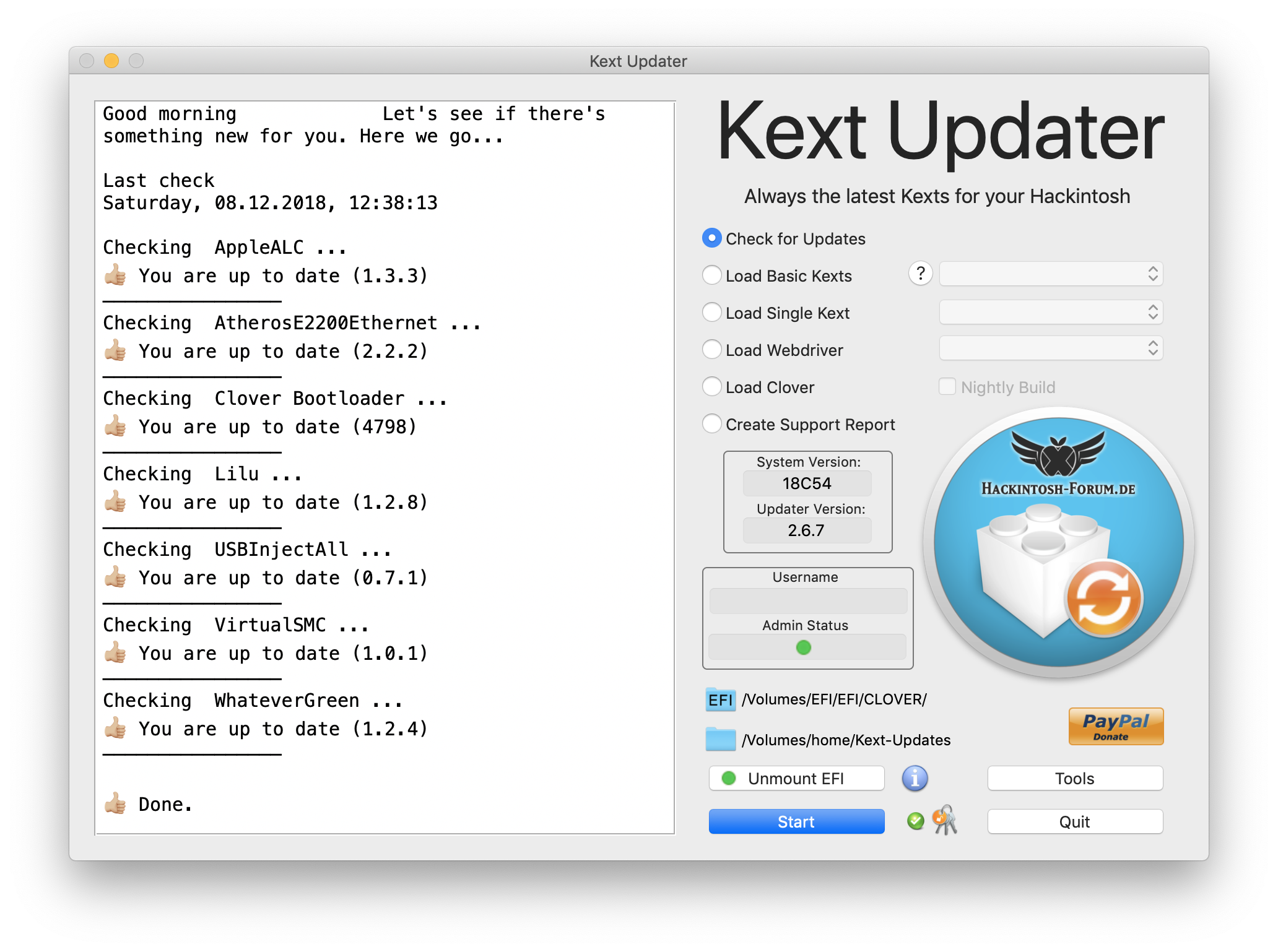
Task: Click the 'Checking USBInjectAll ...' line
Action: click(246, 550)
